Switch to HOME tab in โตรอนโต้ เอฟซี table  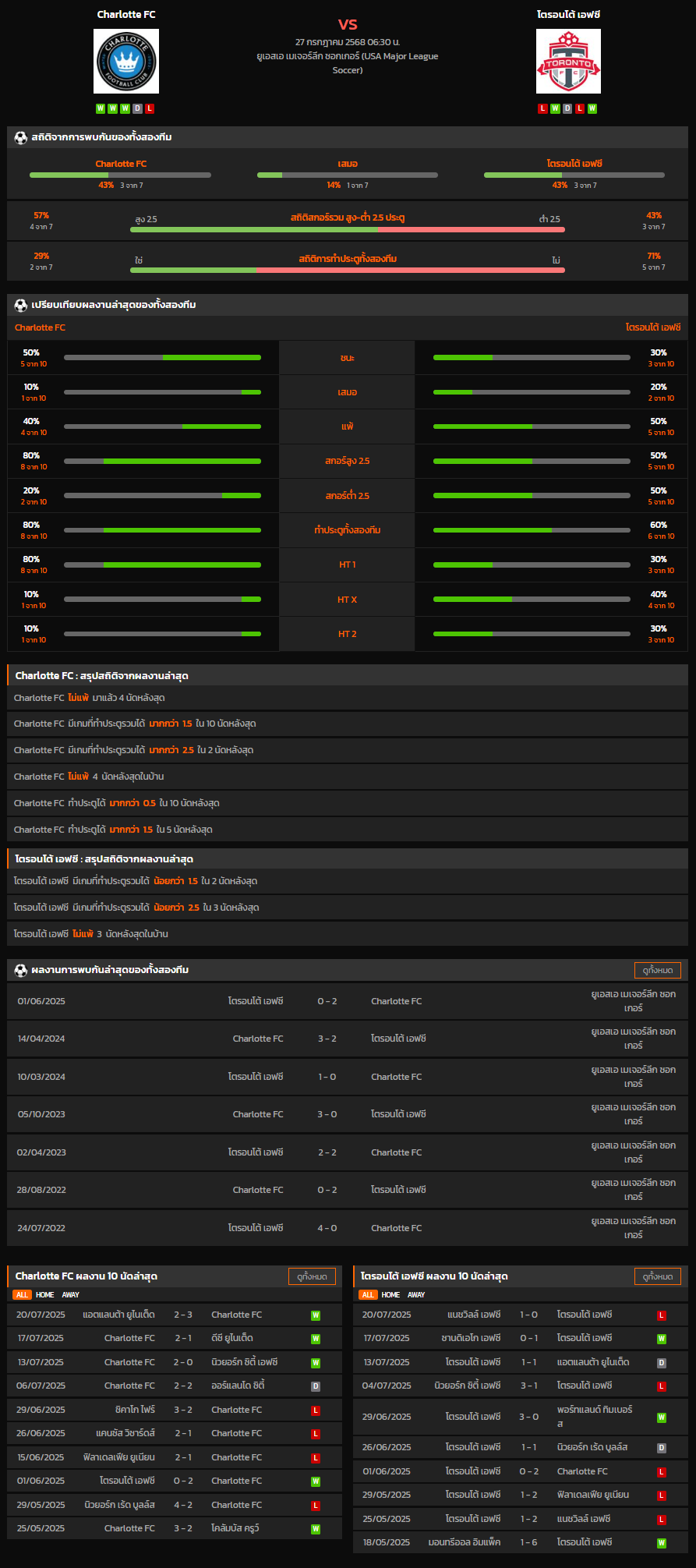[391, 1295]
